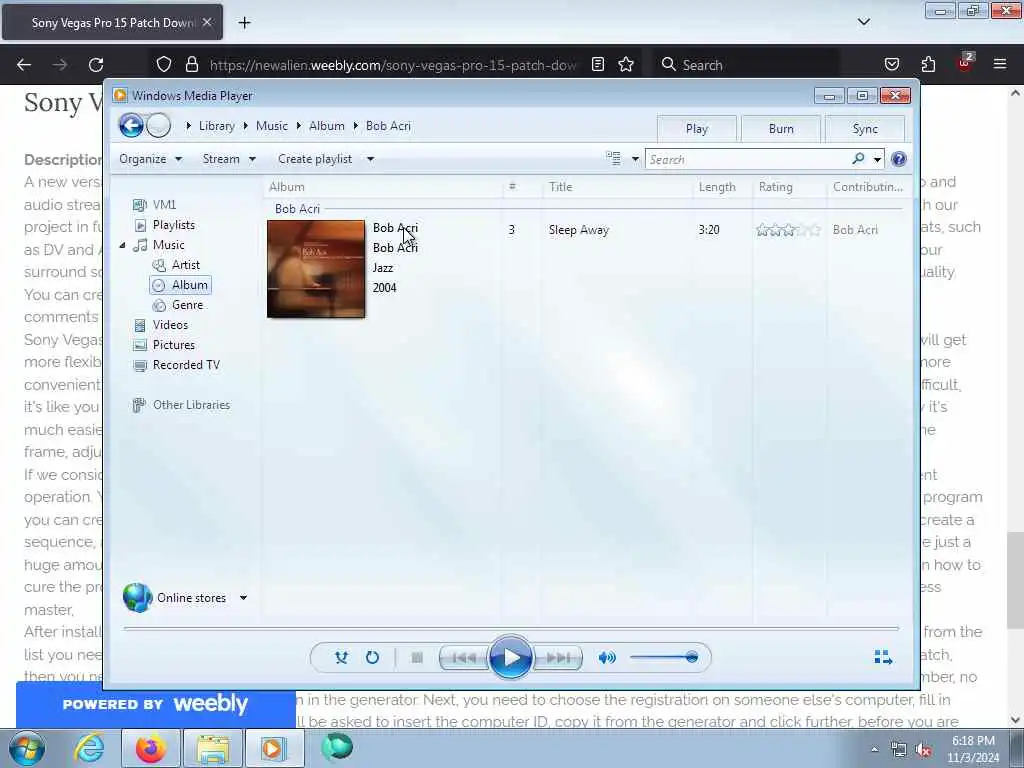Skip to the next track
This screenshot has height=768, width=1024.
click(558, 658)
